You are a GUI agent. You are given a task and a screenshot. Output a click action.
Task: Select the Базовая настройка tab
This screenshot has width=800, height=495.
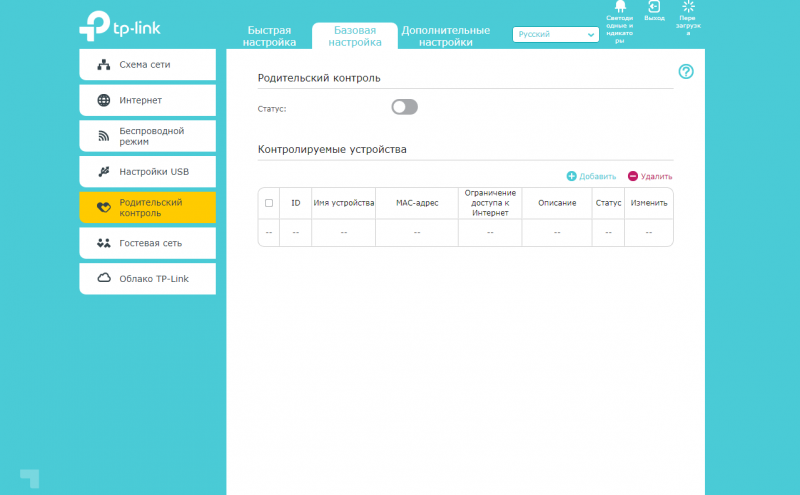[355, 36]
